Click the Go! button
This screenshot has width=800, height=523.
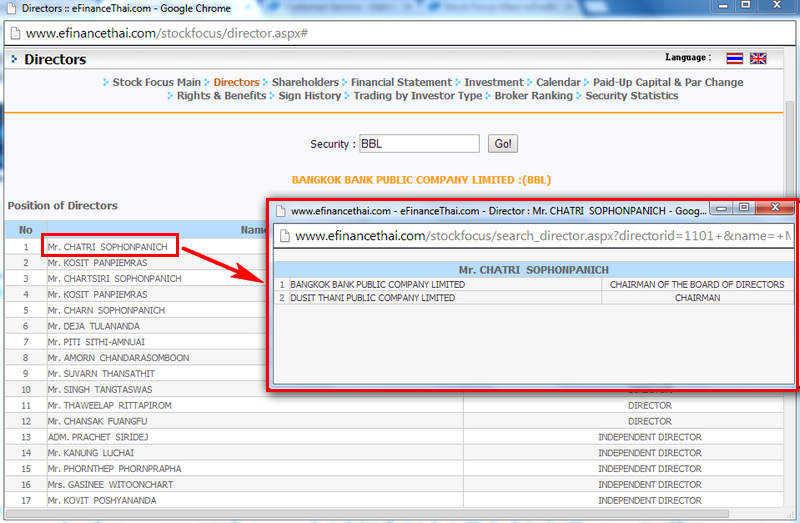click(503, 144)
